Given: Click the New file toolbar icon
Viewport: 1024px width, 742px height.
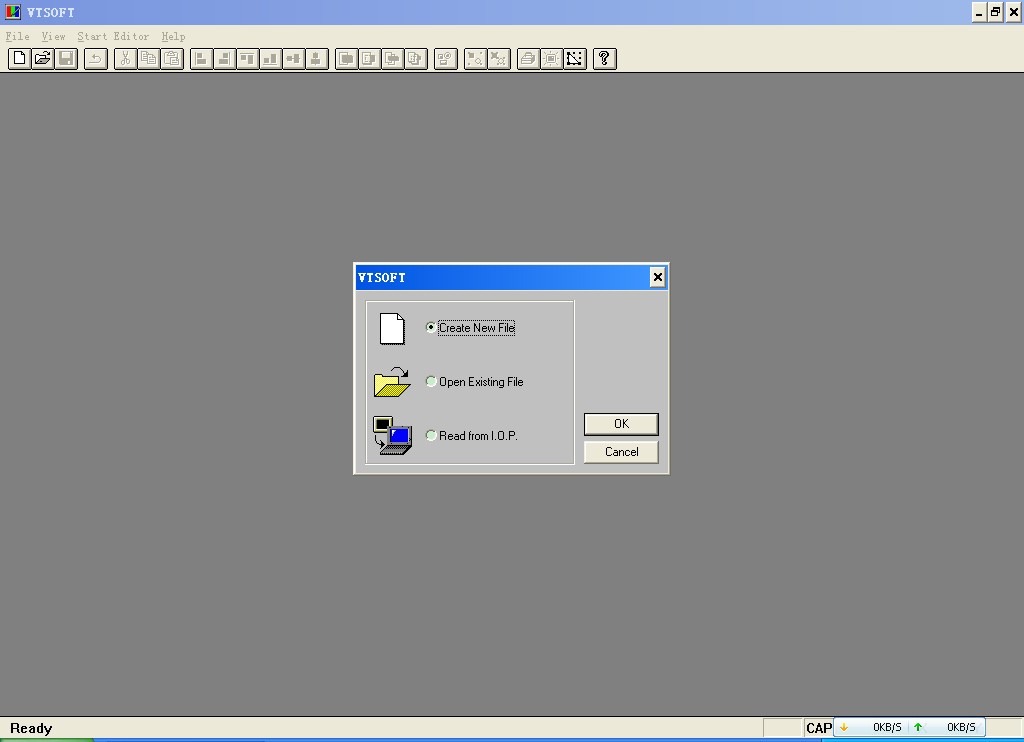Looking at the screenshot, I should (x=19, y=59).
